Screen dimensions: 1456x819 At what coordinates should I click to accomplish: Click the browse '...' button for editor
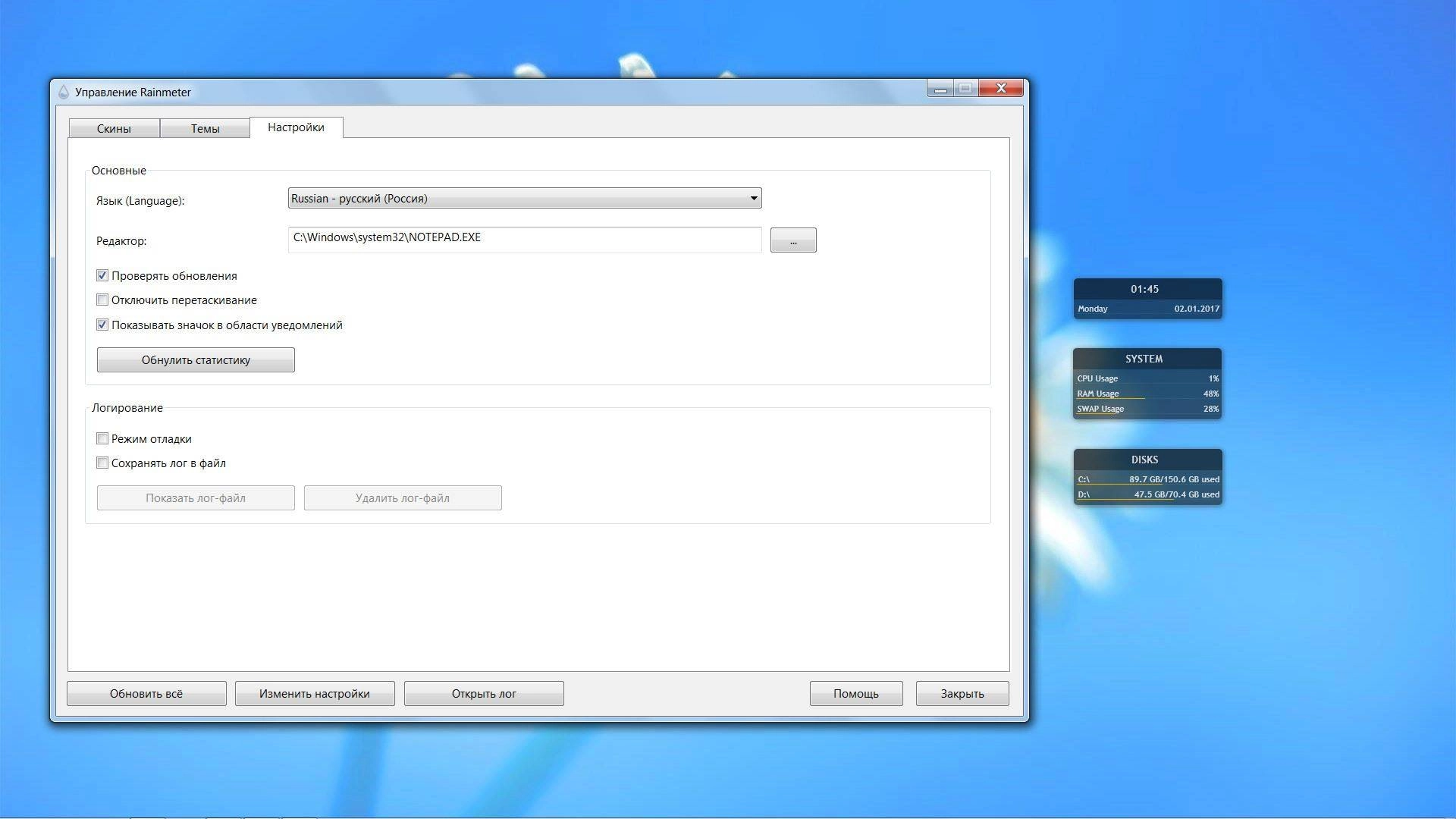pos(793,240)
